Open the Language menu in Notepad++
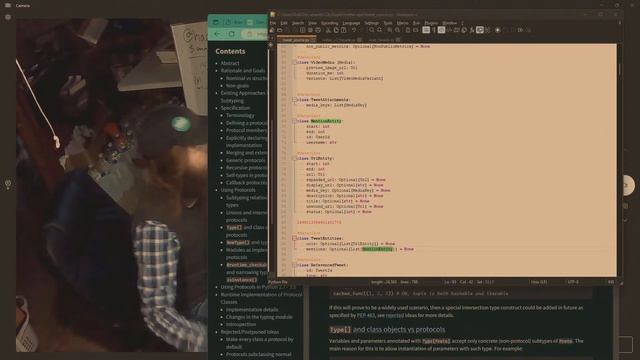The height and width of the screenshot is (360, 640). point(351,23)
